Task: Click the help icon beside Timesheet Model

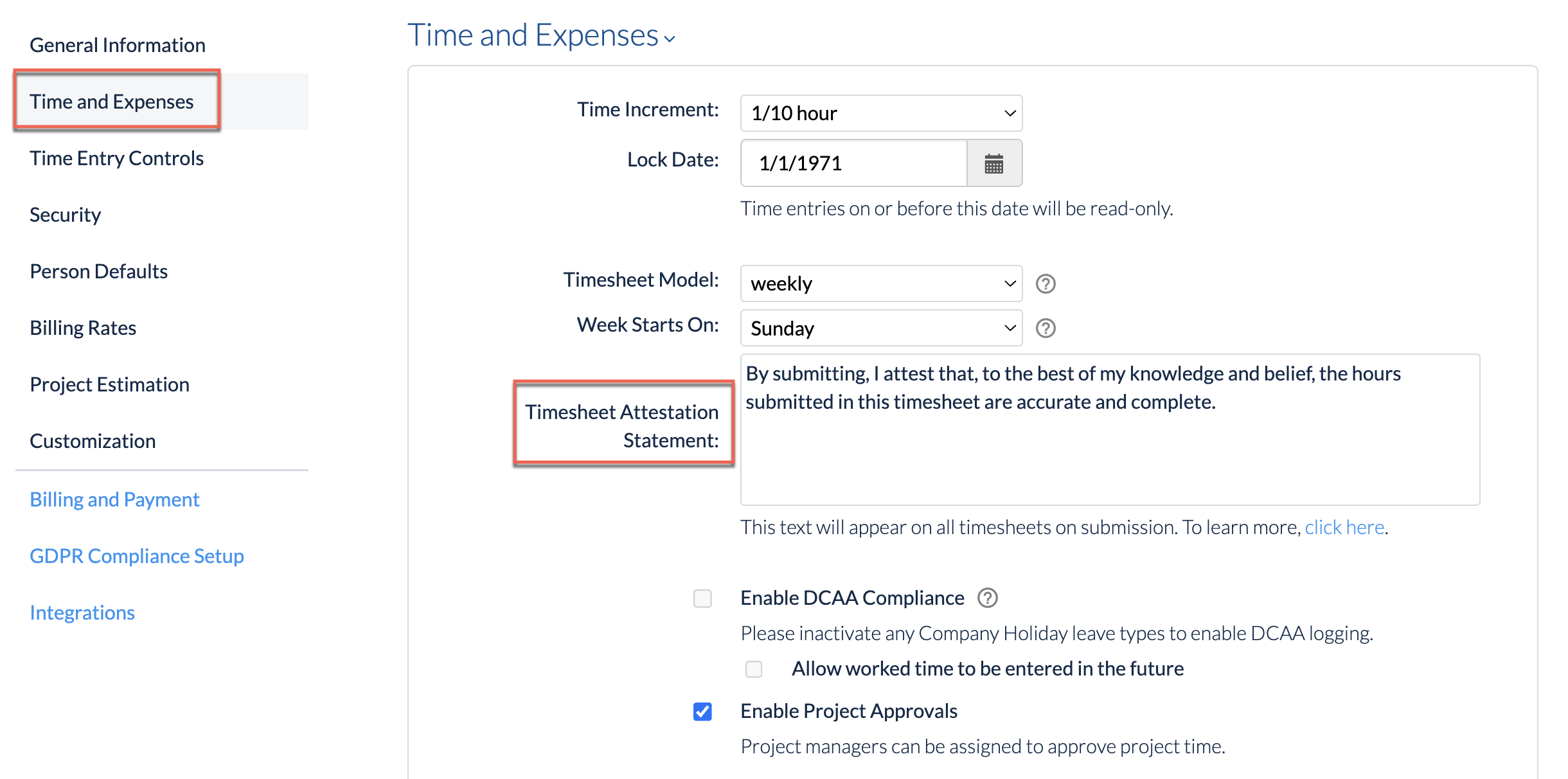Action: tap(1046, 283)
